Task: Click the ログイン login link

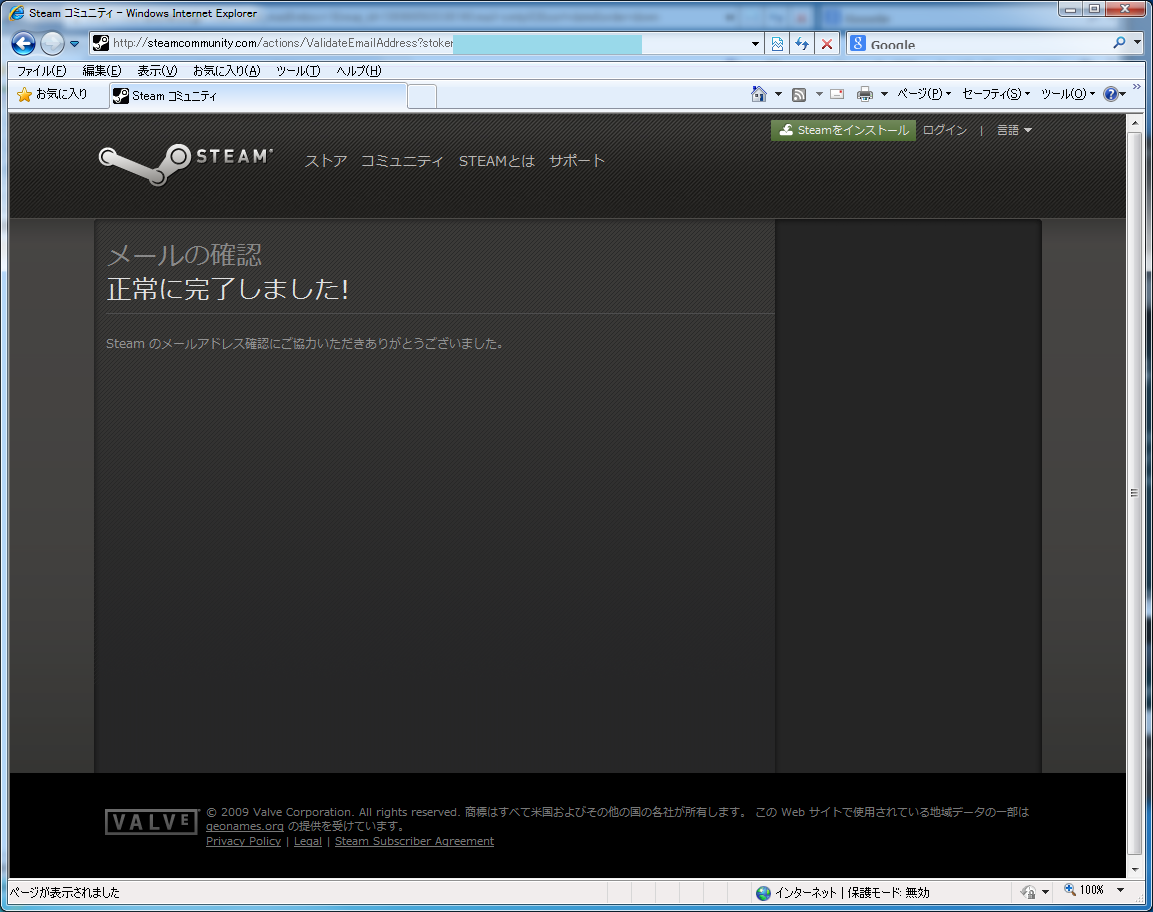Action: point(944,130)
